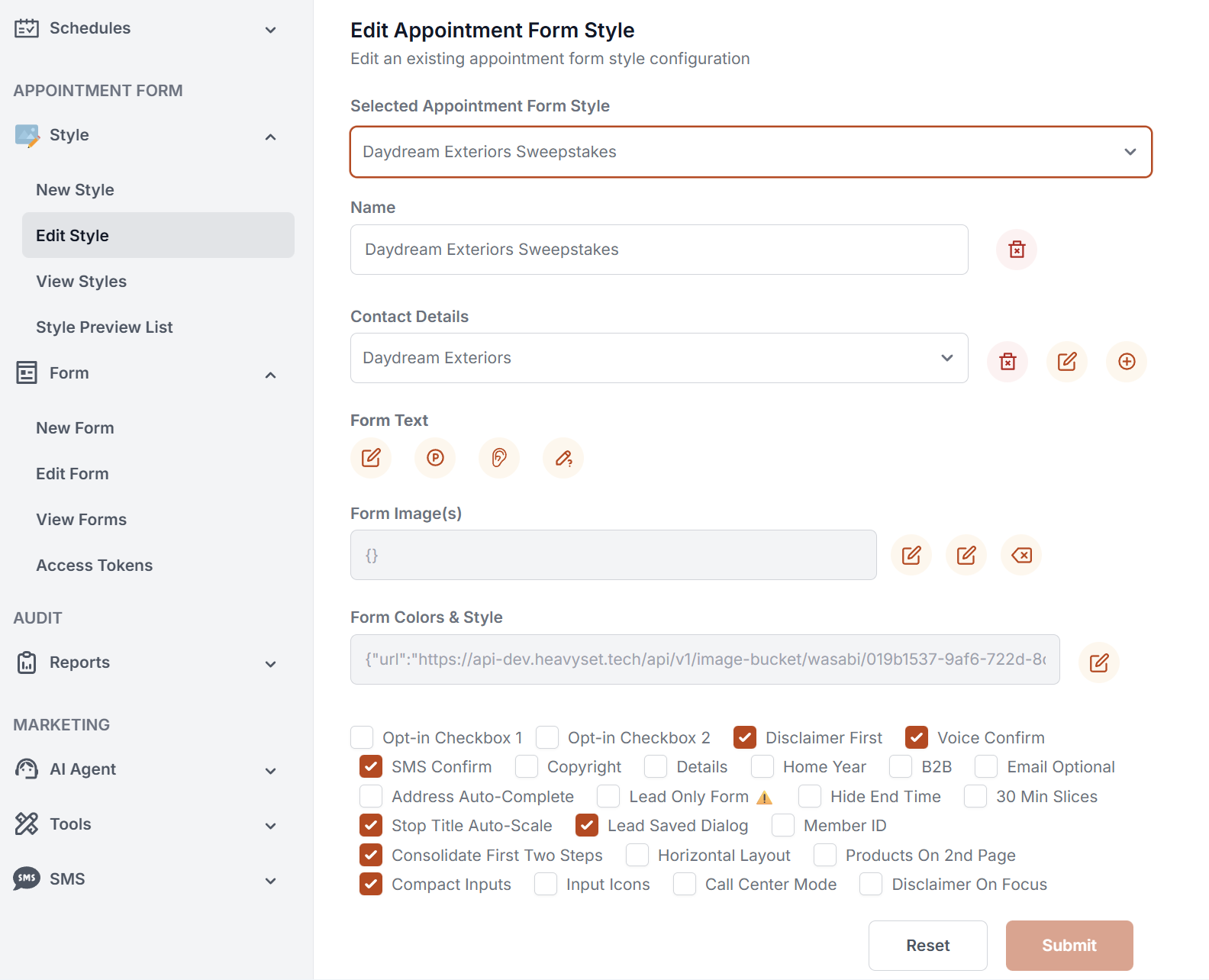1209x980 pixels.
Task: Go to View Styles
Action: [158, 281]
